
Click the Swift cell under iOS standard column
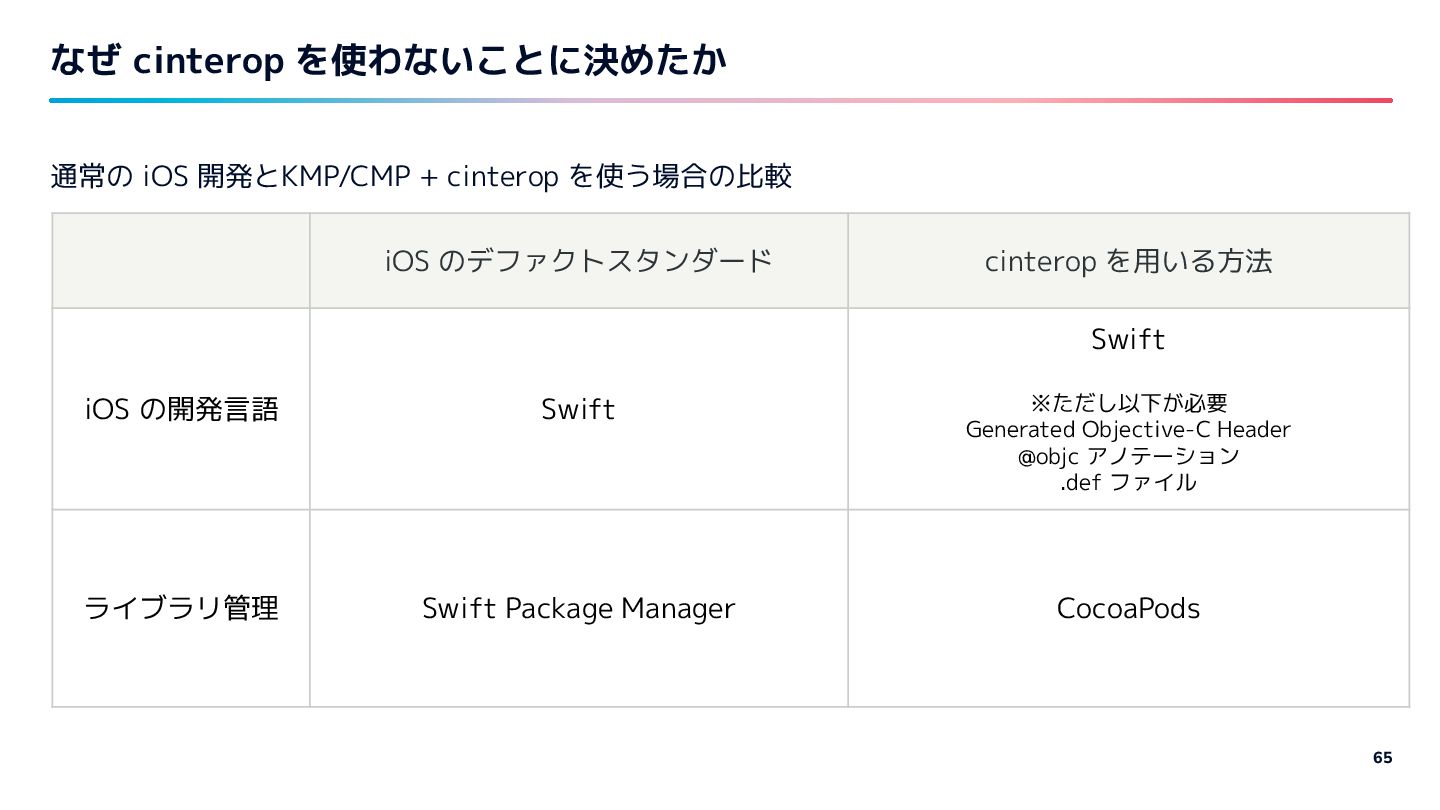pyautogui.click(x=578, y=409)
